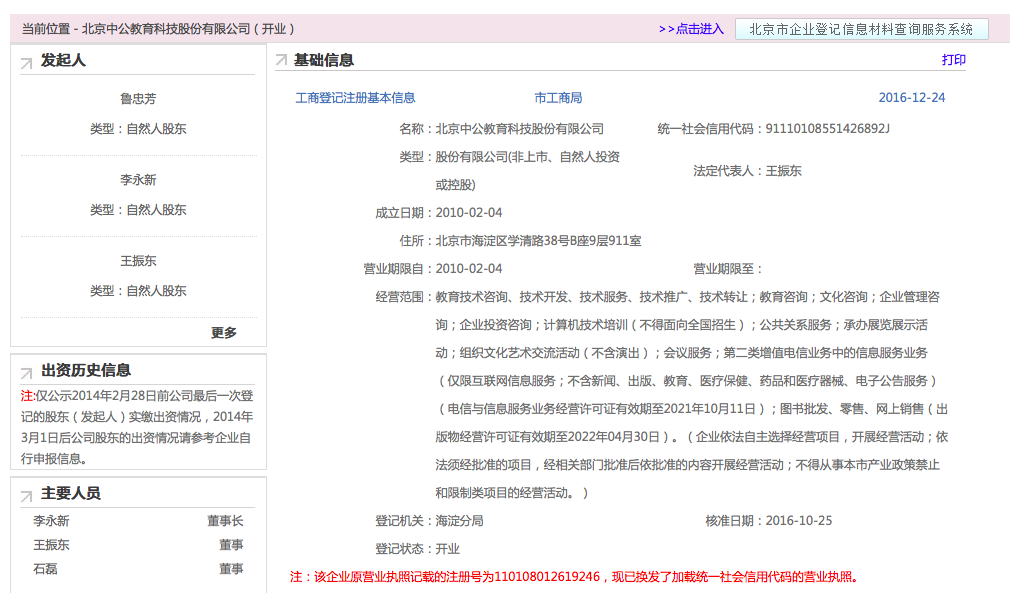Expand founders list with 更多
Viewport: 1017px width, 593px height.
coord(224,333)
